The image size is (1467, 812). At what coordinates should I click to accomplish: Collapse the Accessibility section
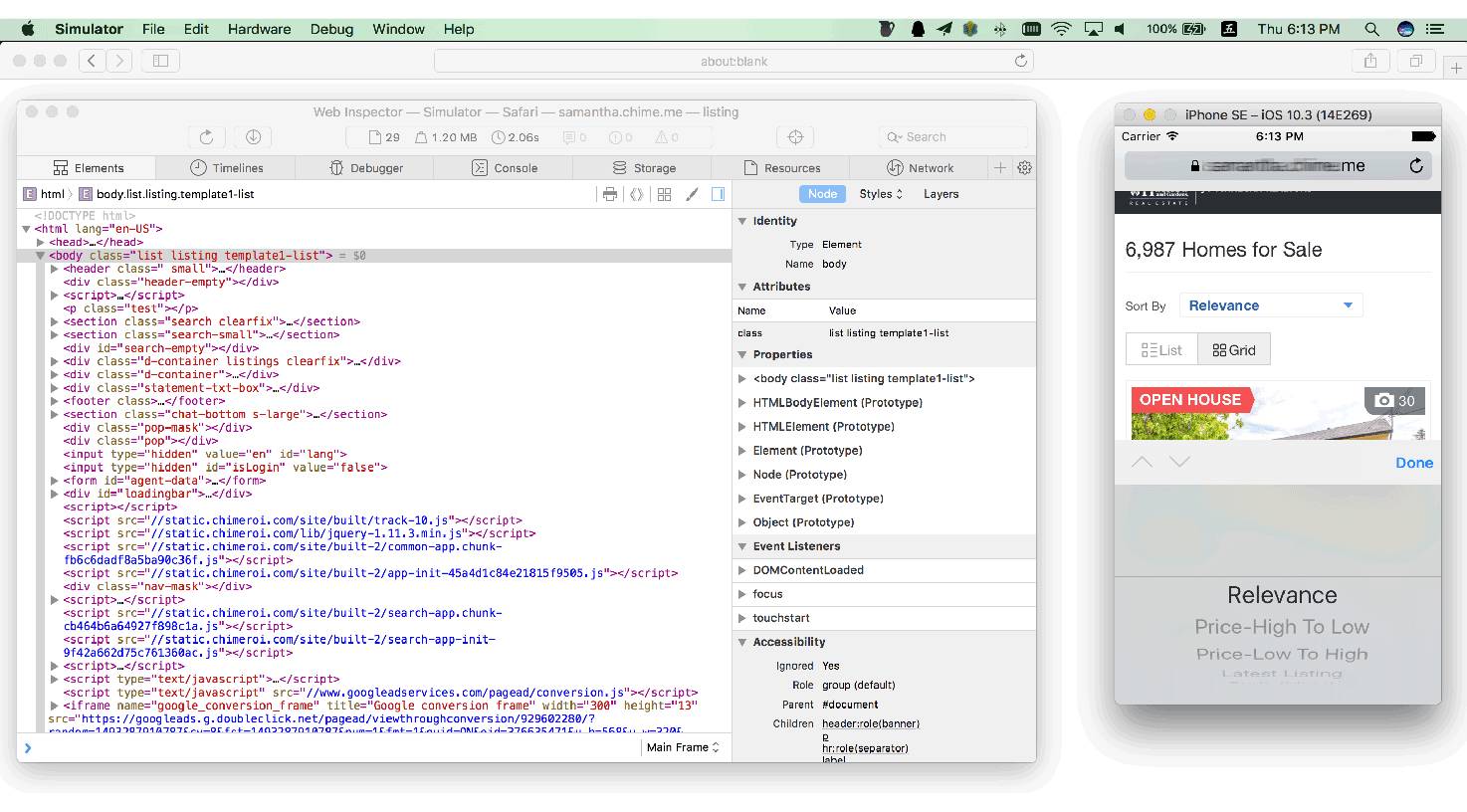(742, 642)
